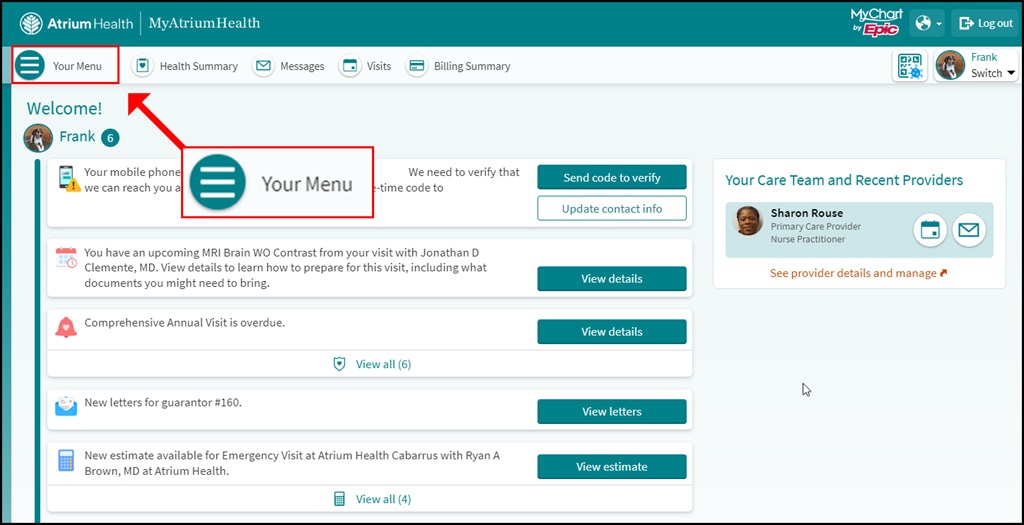Click text New letters for guarantor #160.
This screenshot has height=525, width=1024.
coord(163,402)
